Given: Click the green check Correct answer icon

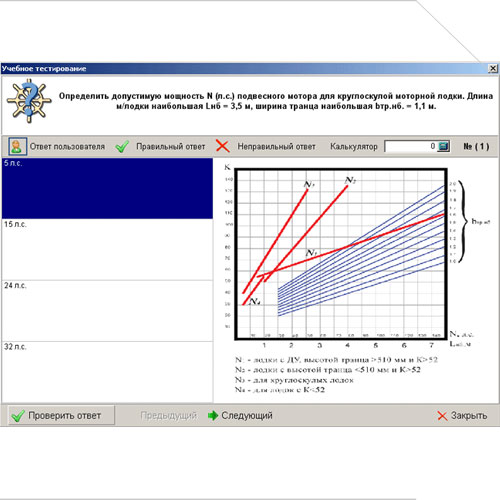Looking at the screenshot, I should (x=122, y=146).
